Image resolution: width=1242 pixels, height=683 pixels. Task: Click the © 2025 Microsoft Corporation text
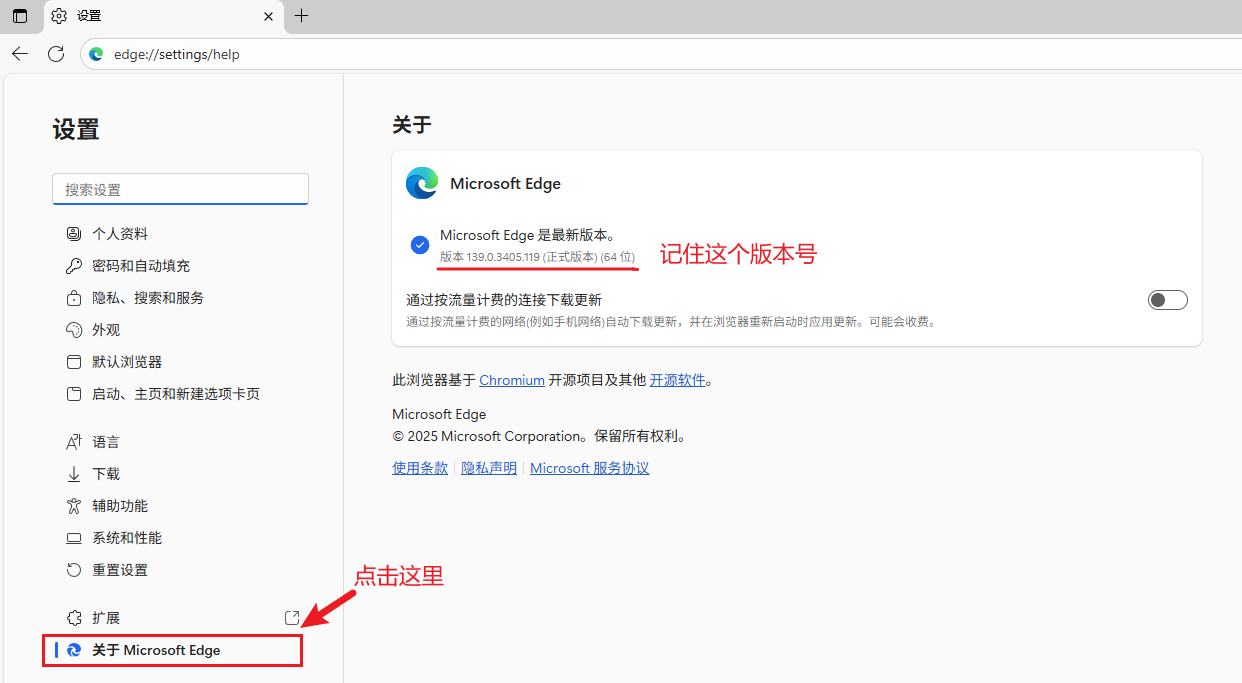point(539,436)
